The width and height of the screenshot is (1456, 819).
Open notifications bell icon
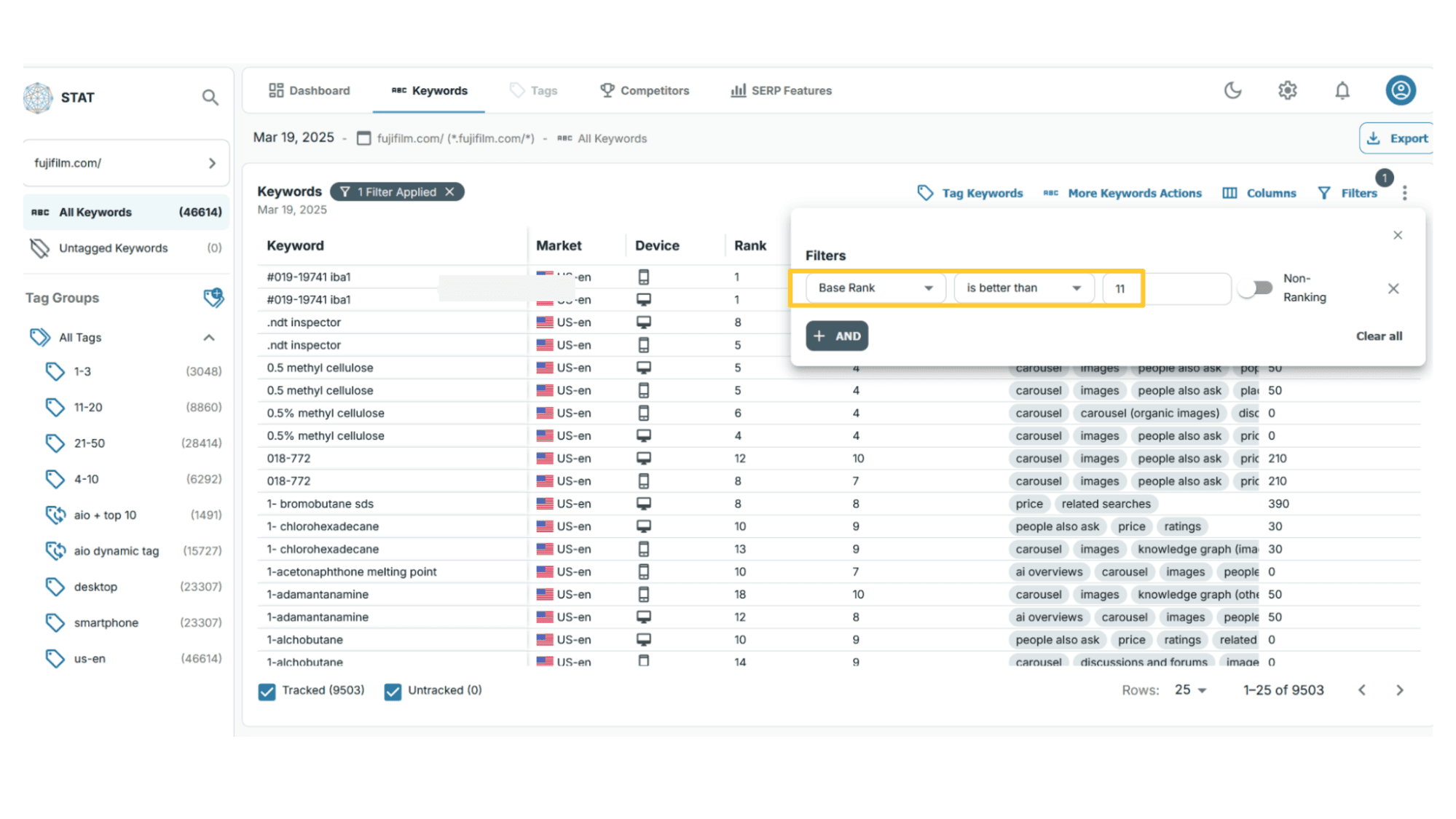[1342, 90]
